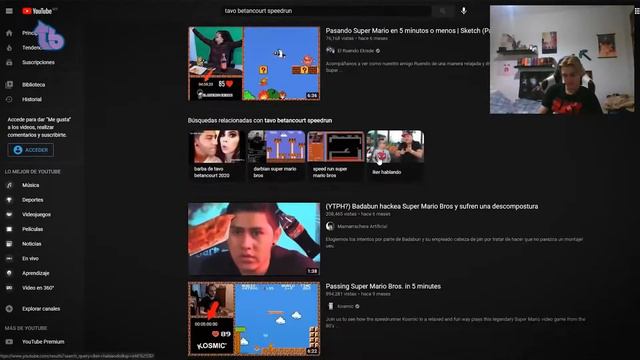
Task: Click the Aprendizaje lightbulb icon
Action: (9, 273)
